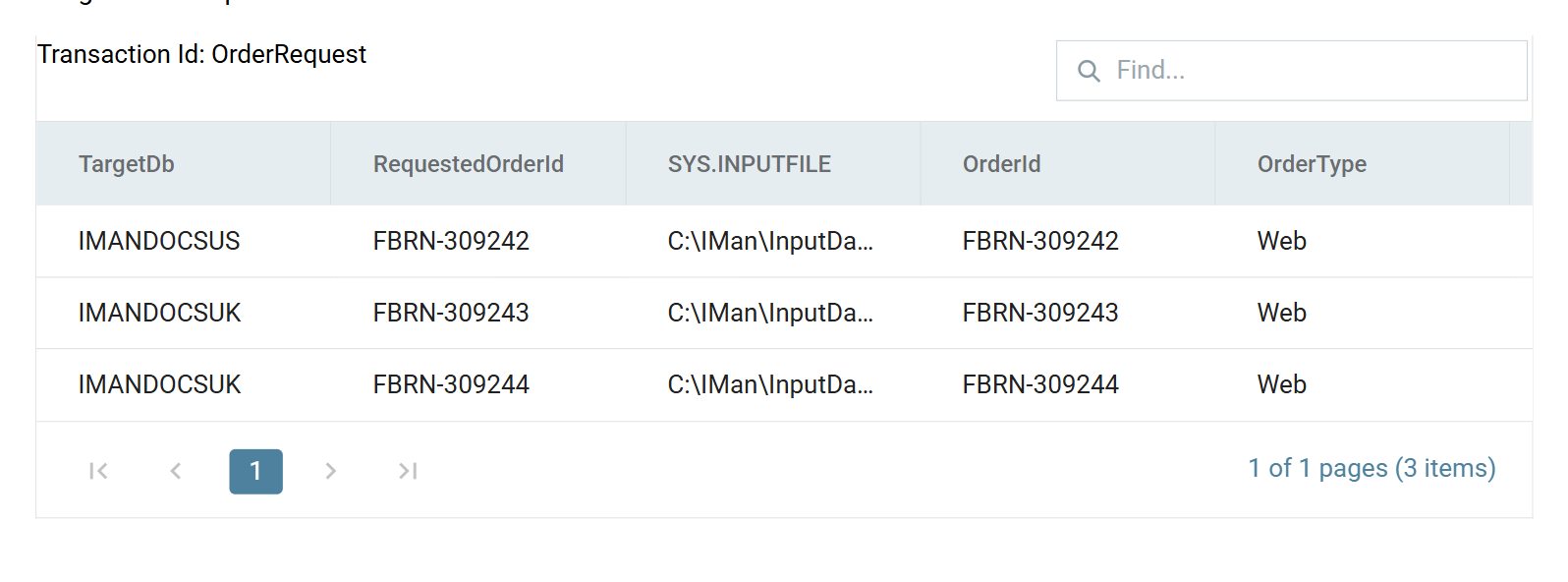Go to next page arrow
The image size is (1568, 582).
tap(331, 471)
